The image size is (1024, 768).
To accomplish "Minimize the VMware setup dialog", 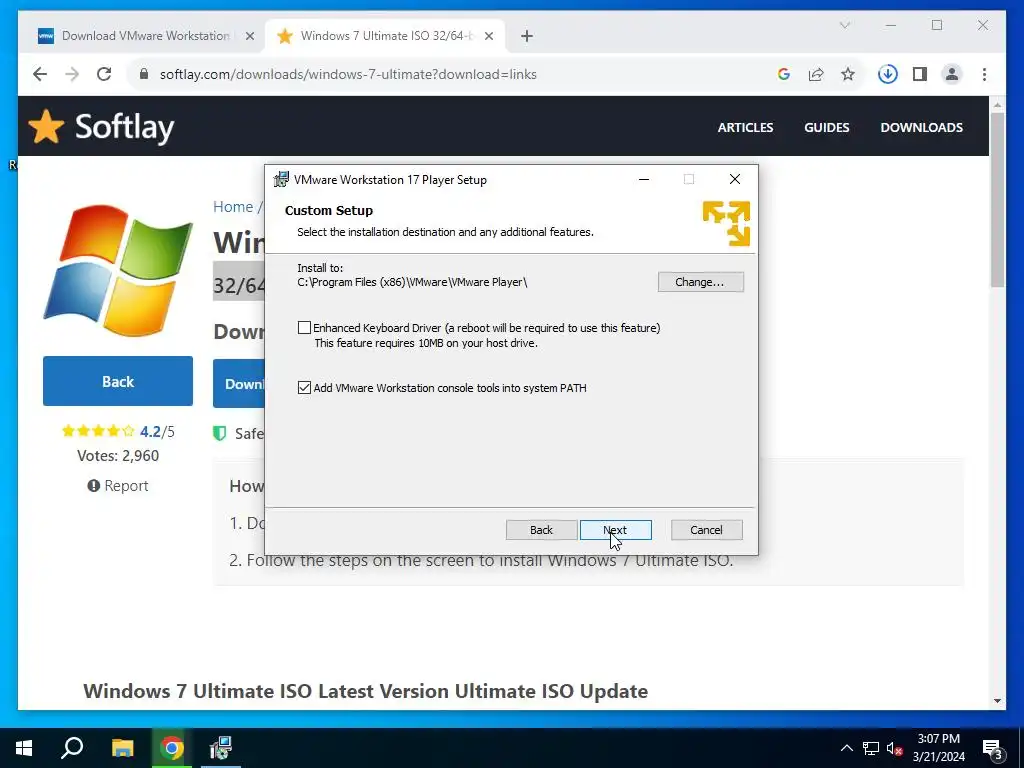I will tap(644, 180).
